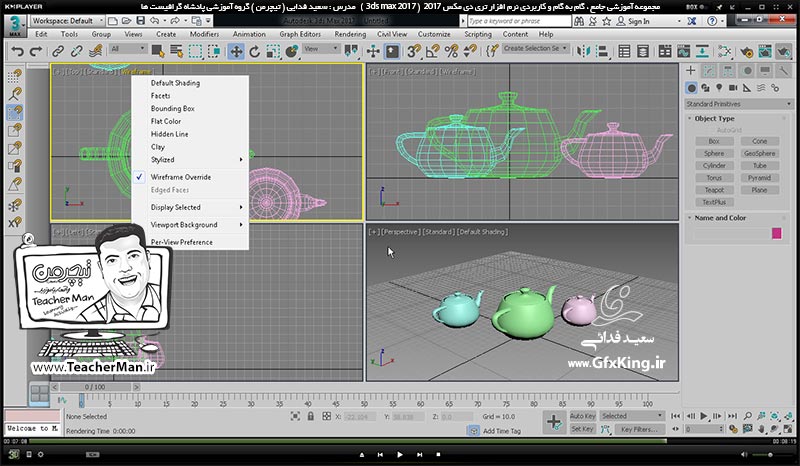Click the Save File floppy icon
800x466 pixels.
(140, 21)
